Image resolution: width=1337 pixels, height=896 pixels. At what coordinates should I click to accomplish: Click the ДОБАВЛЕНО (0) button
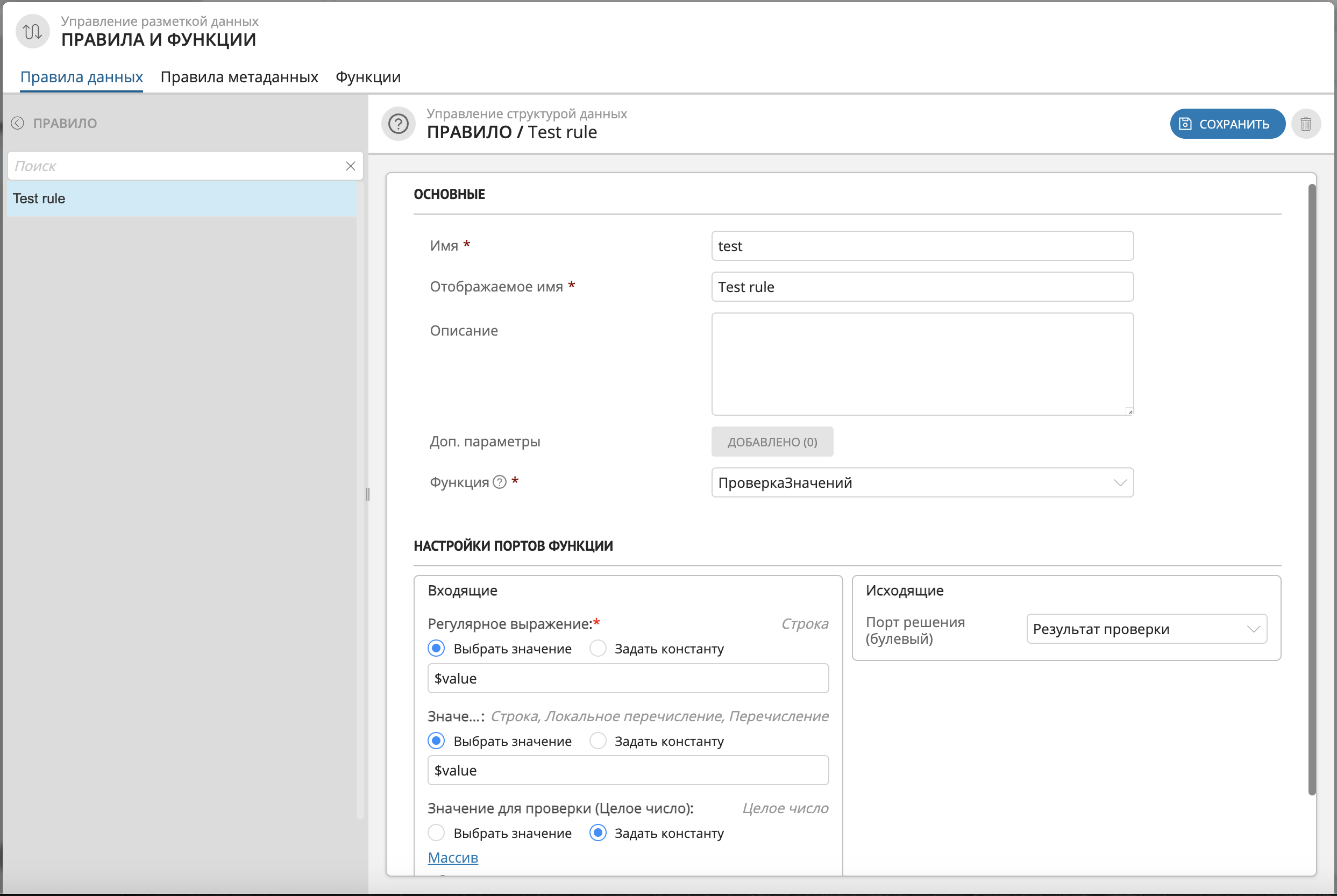[772, 442]
